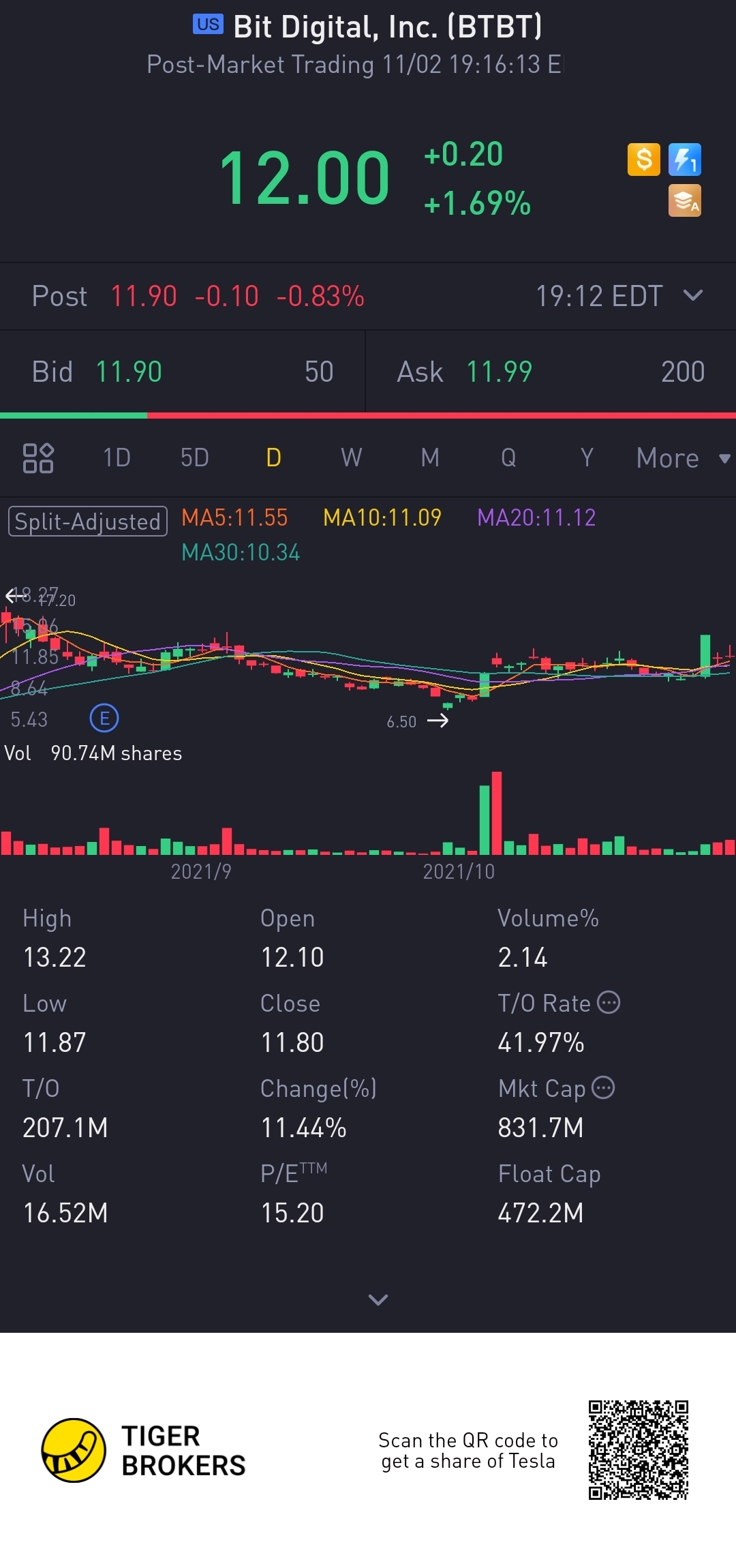Tap the 2021/10 date axis label
Viewport: 736px width, 1568px height.
click(459, 871)
